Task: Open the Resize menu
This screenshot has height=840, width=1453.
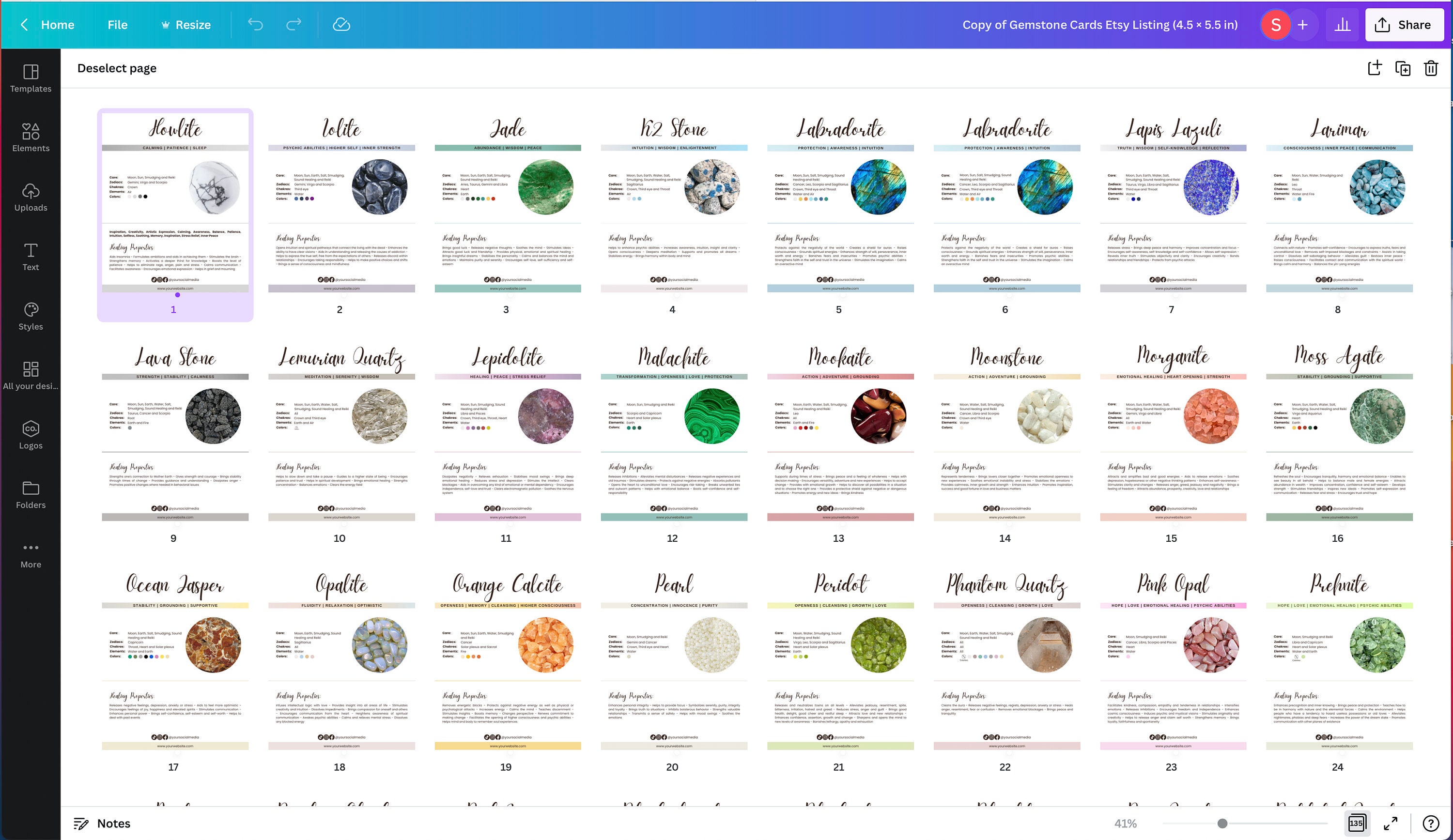Action: (185, 25)
